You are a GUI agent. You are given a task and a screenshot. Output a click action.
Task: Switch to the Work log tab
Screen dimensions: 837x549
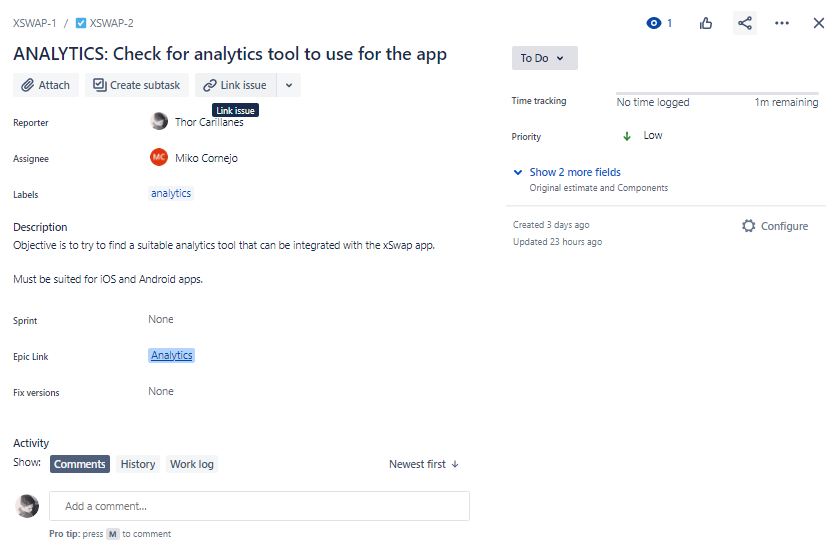192,464
